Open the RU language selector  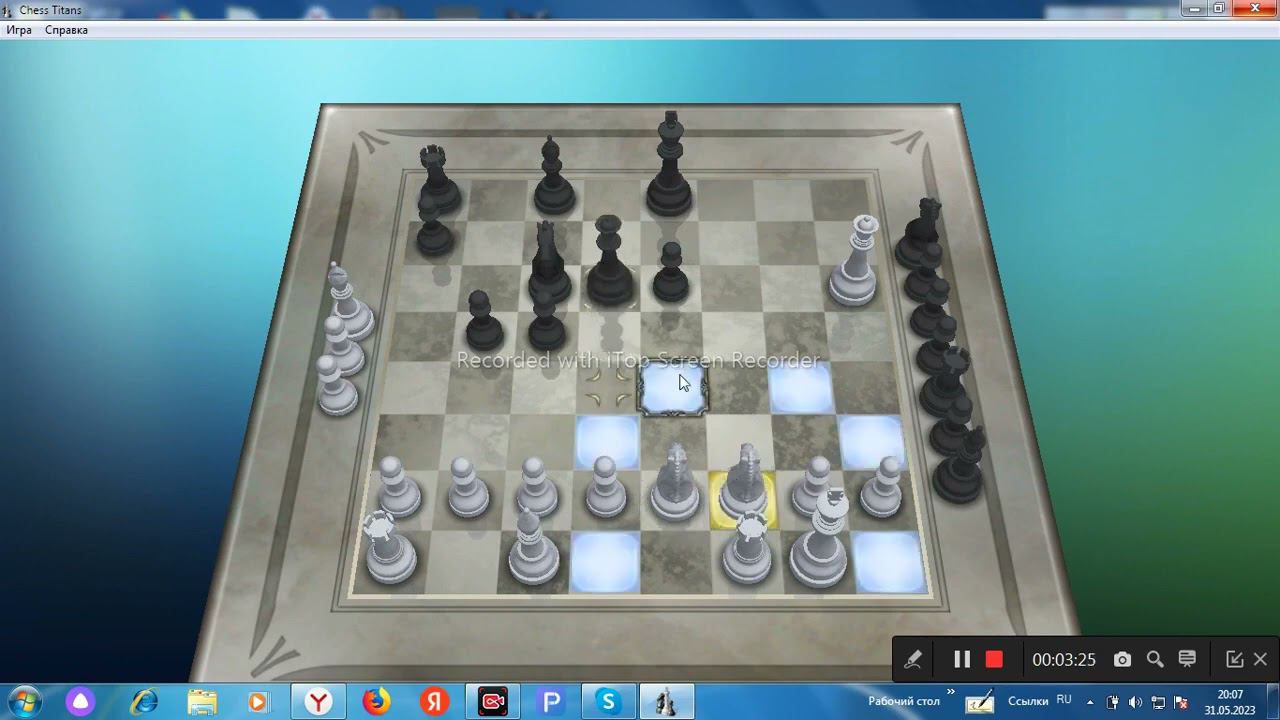click(1064, 701)
